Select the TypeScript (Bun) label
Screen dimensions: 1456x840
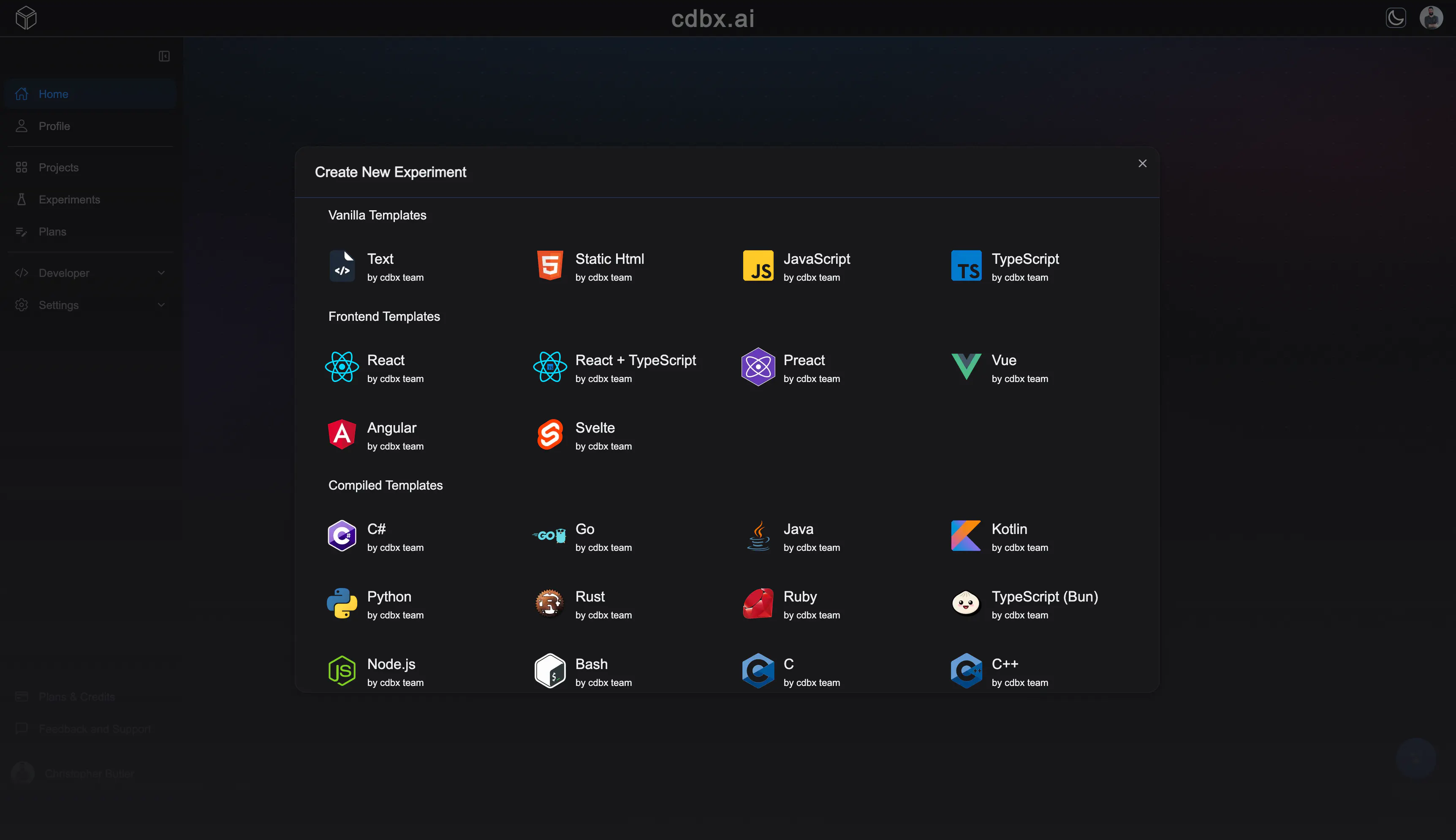pos(1045,597)
